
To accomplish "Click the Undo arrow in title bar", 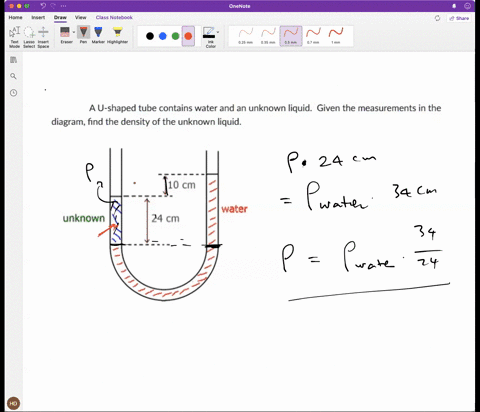I will click(43, 6).
